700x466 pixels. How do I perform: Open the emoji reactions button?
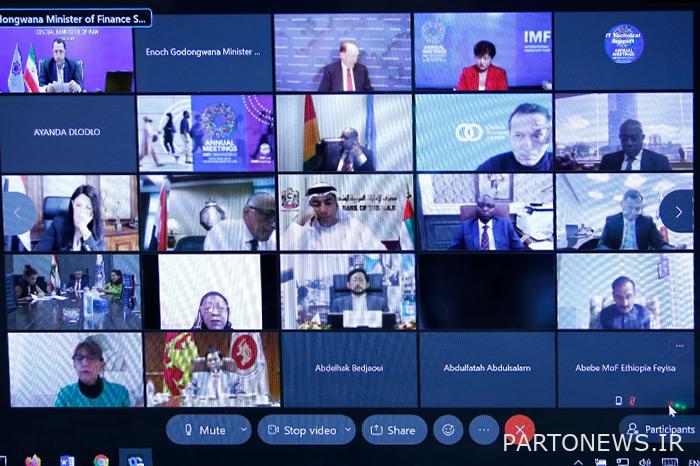coord(448,430)
